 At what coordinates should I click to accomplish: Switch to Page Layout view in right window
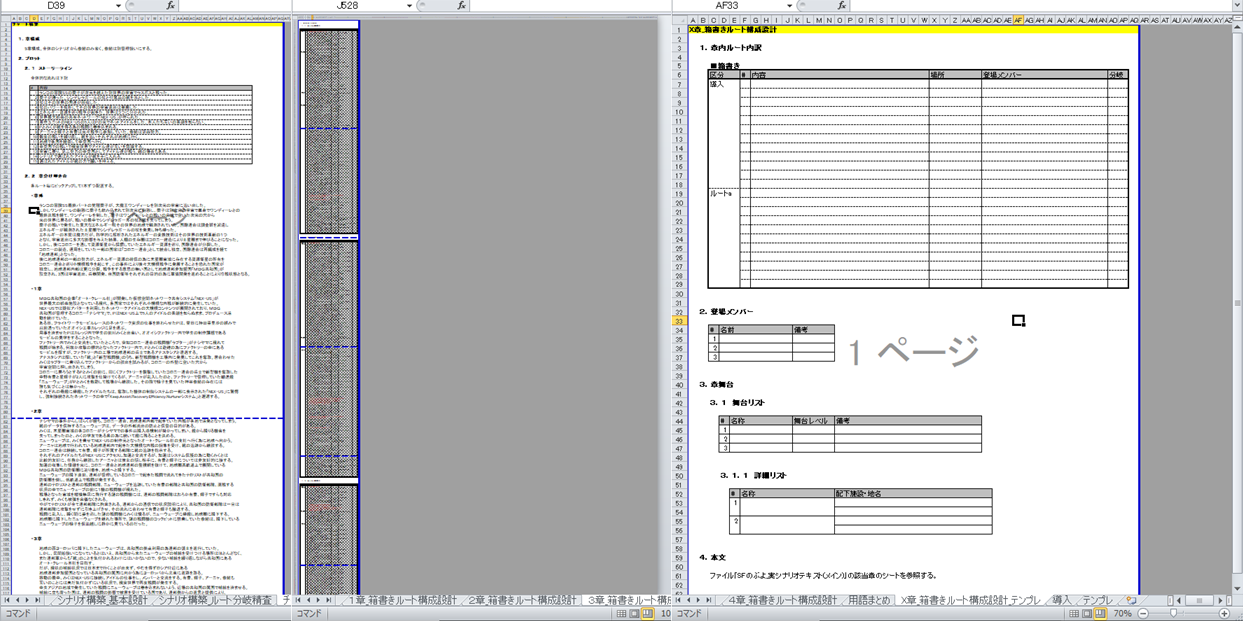click(x=1084, y=613)
